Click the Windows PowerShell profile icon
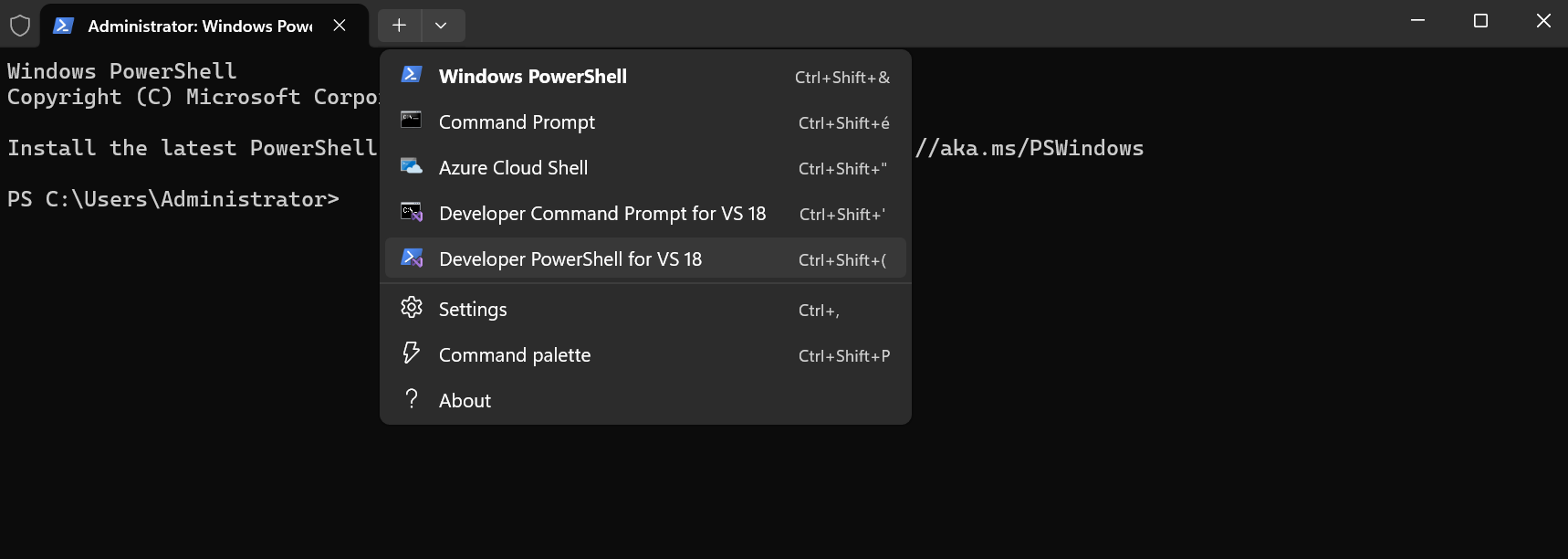 412,76
